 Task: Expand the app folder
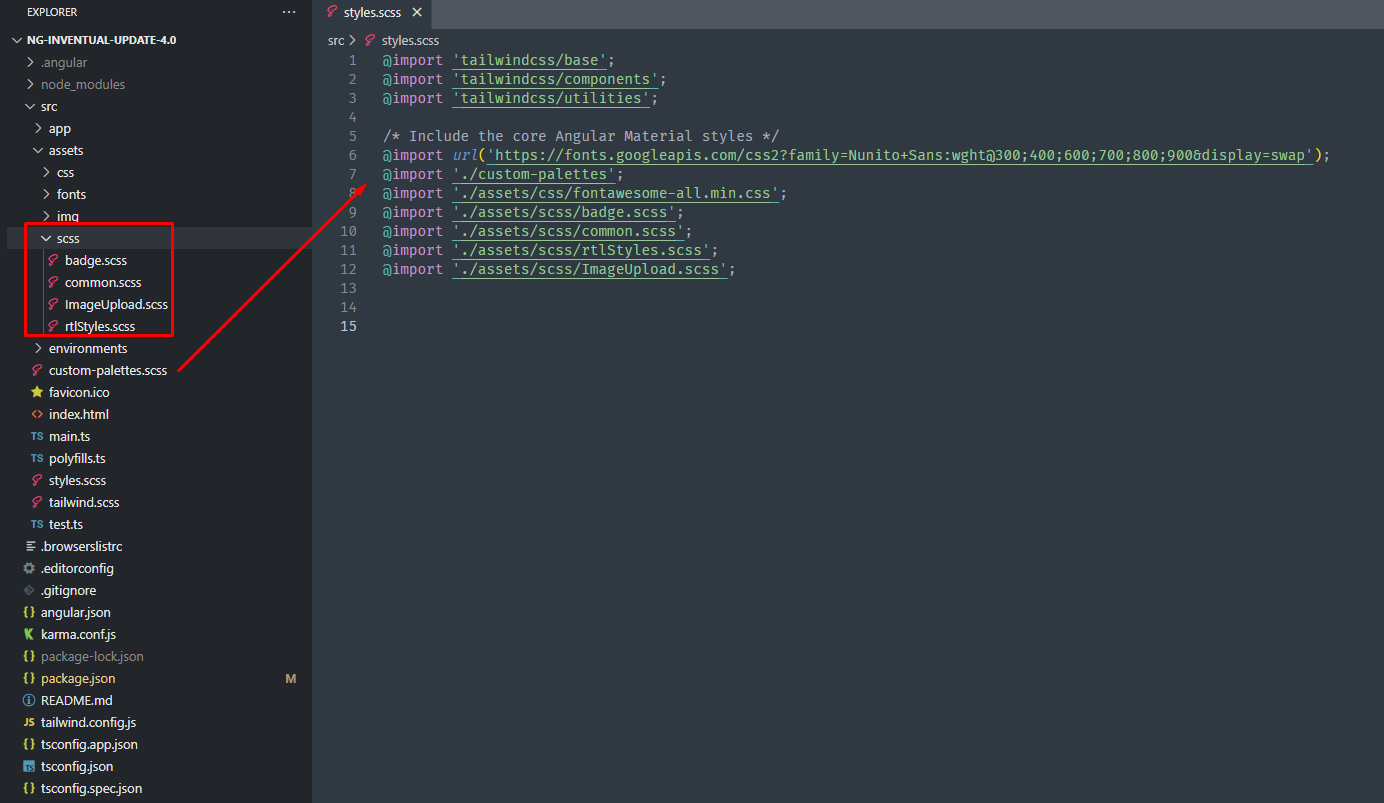39,128
